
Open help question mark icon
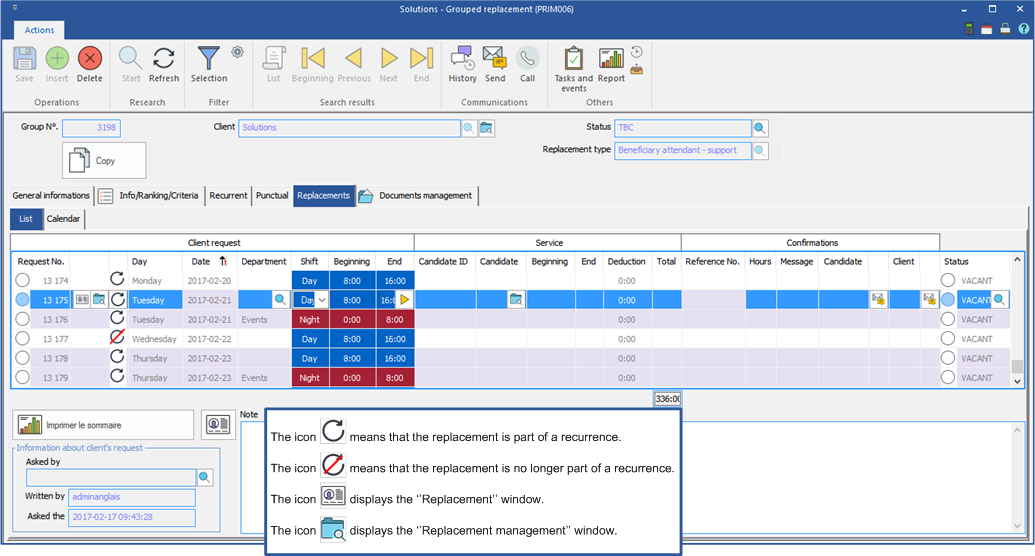[1023, 29]
